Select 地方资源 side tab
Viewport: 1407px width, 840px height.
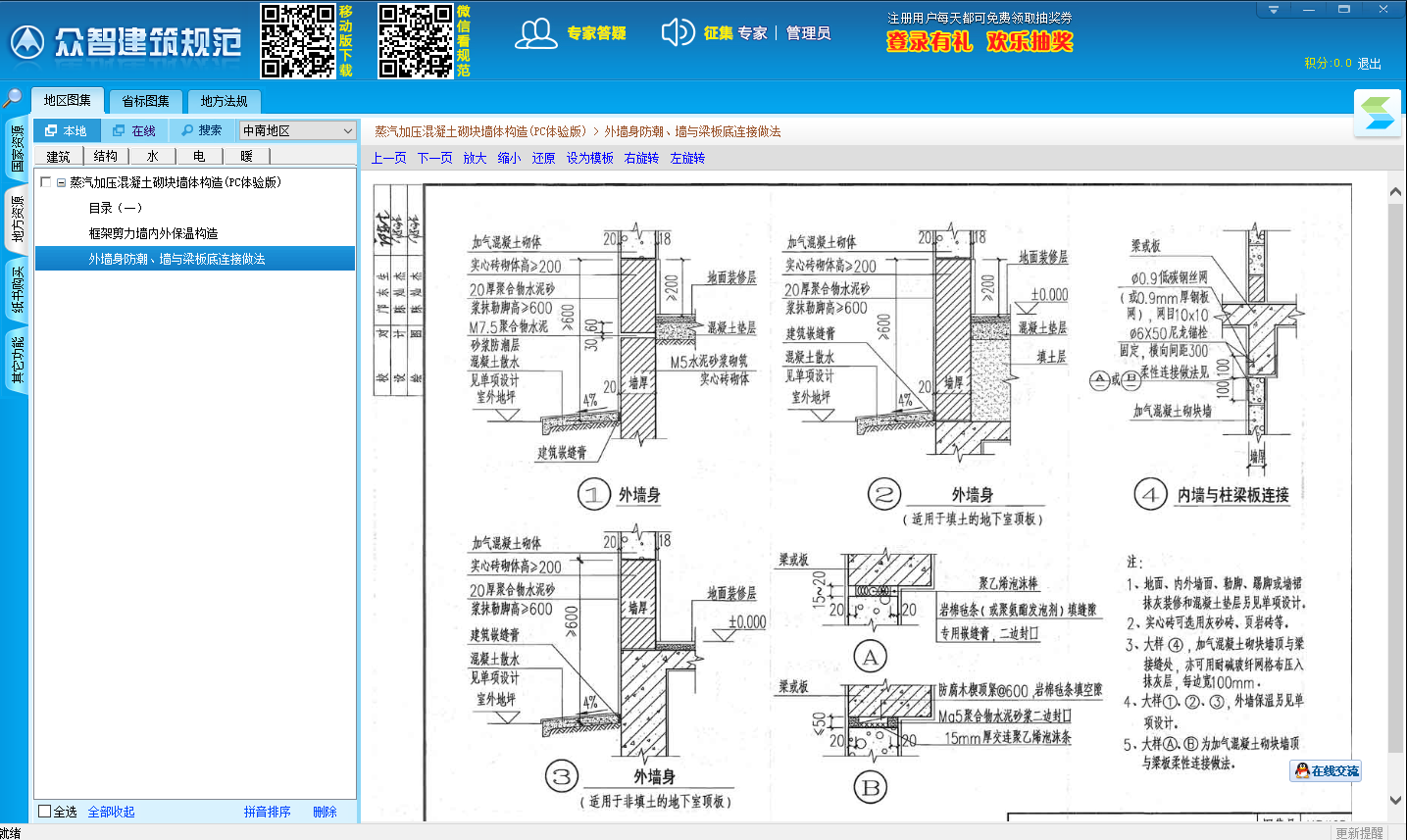pos(17,220)
